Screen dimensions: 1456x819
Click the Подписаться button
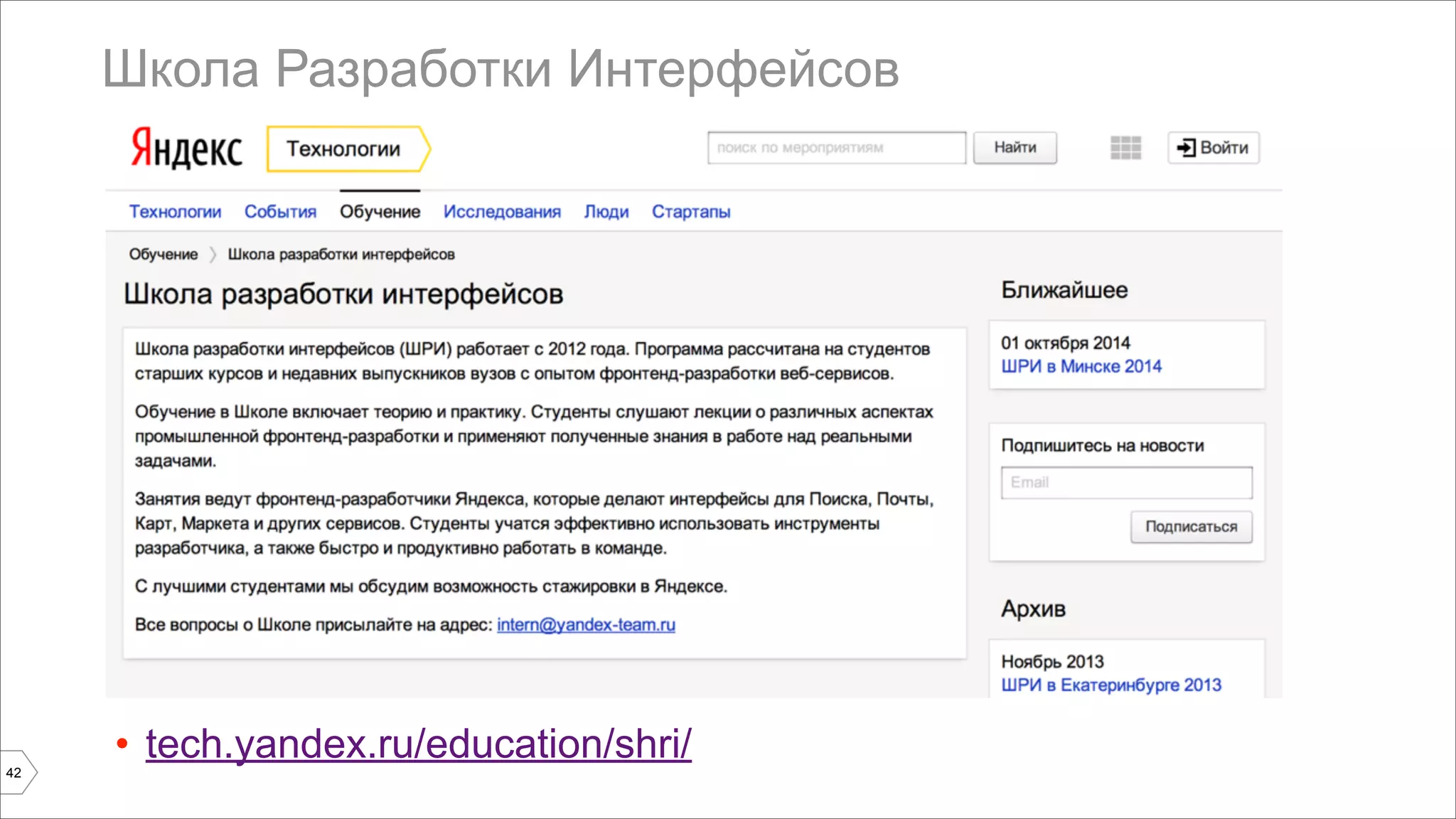click(x=1192, y=527)
